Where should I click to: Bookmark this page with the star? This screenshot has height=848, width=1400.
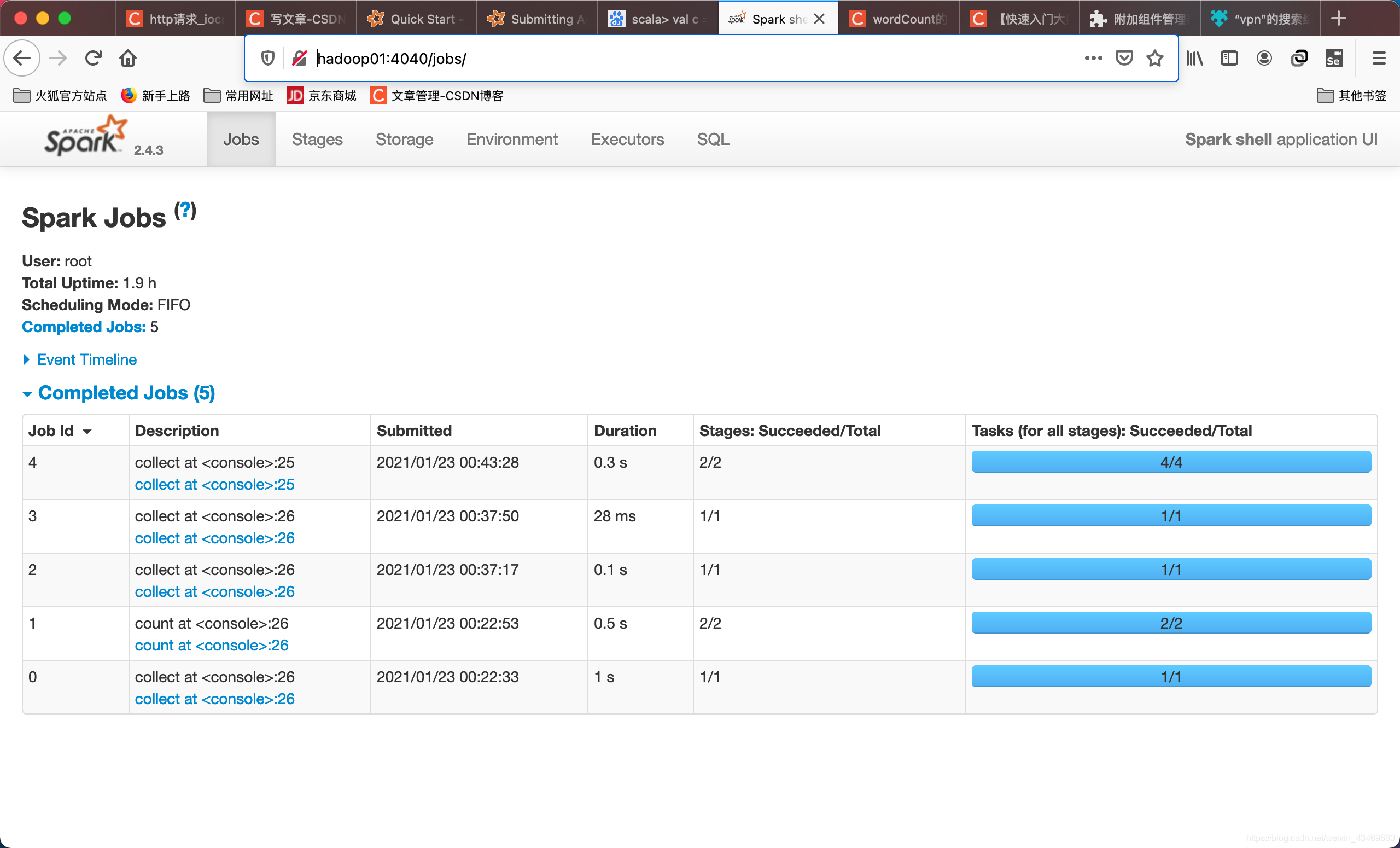tap(1154, 58)
